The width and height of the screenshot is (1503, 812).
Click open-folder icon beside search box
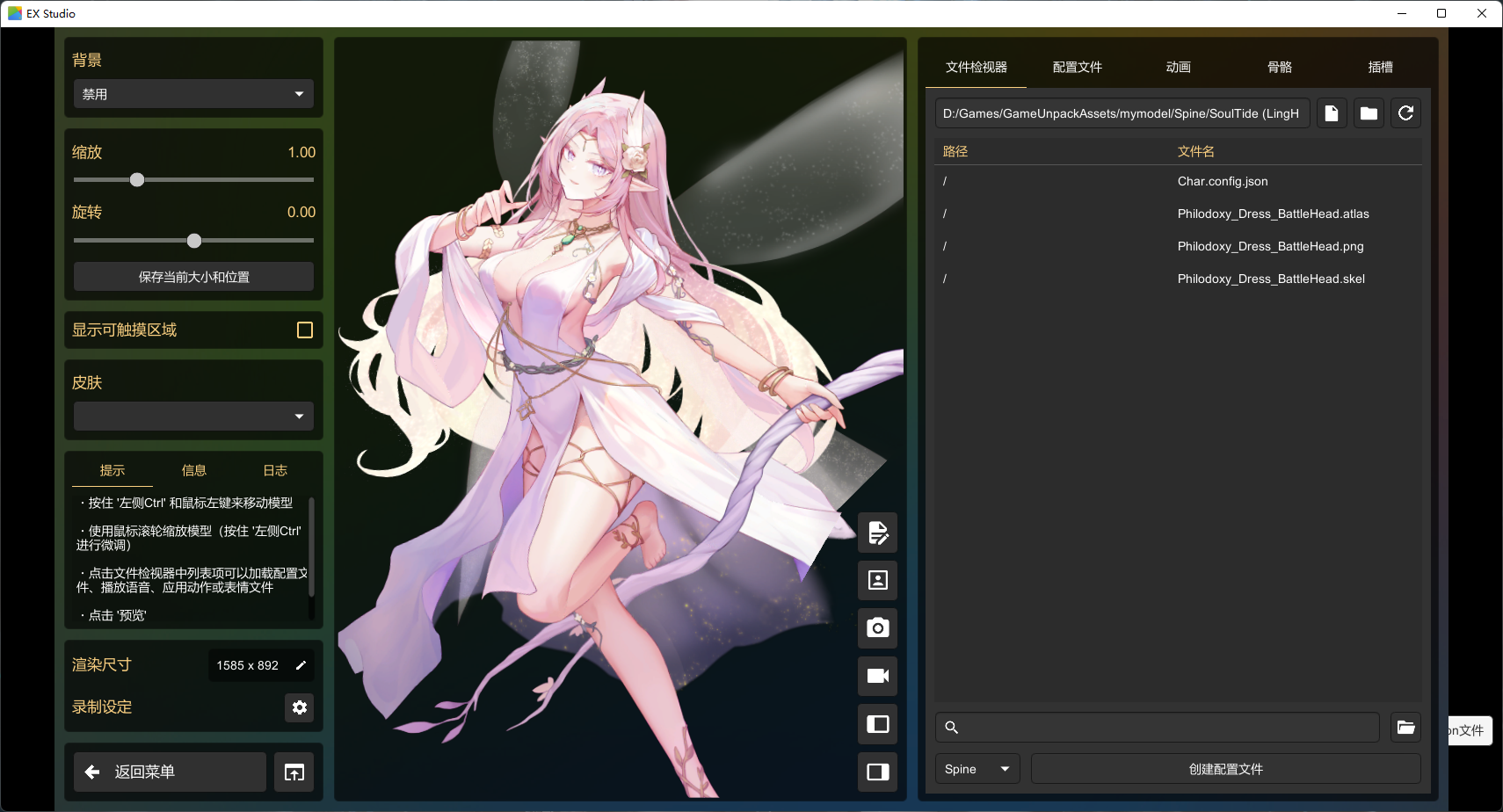[x=1405, y=728]
